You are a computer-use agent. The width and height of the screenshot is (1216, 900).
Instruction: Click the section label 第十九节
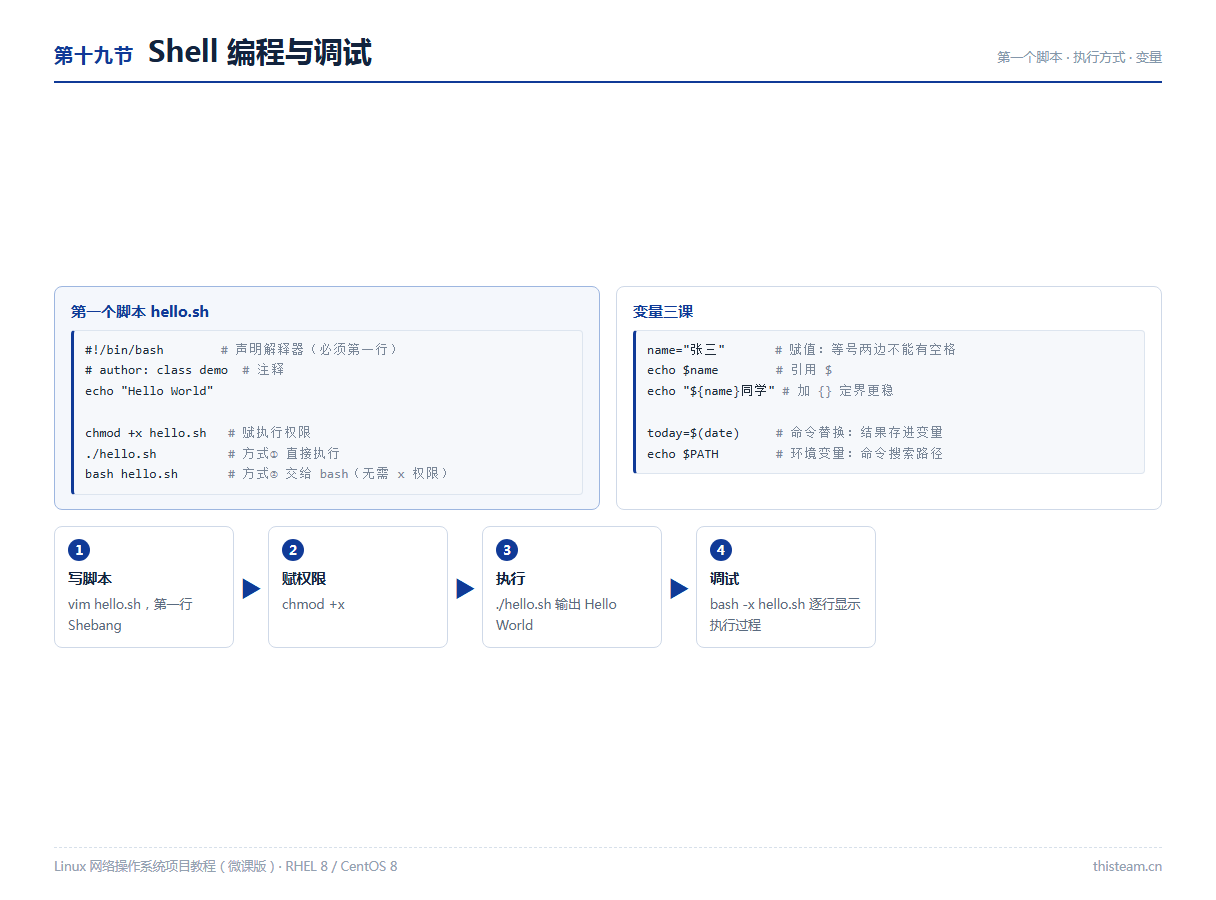click(93, 55)
